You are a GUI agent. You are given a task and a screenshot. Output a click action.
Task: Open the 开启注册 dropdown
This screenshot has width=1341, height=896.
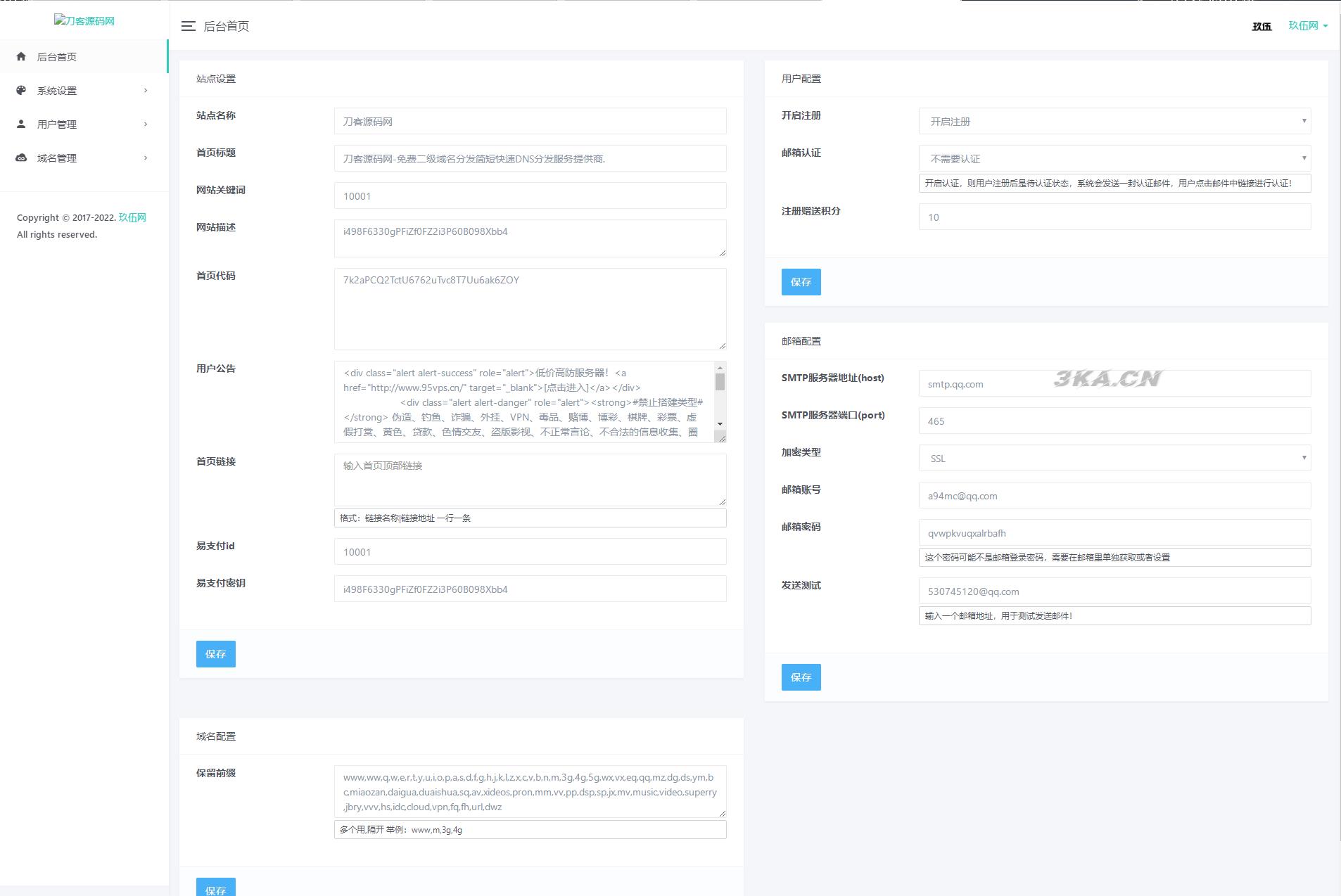[x=1114, y=121]
